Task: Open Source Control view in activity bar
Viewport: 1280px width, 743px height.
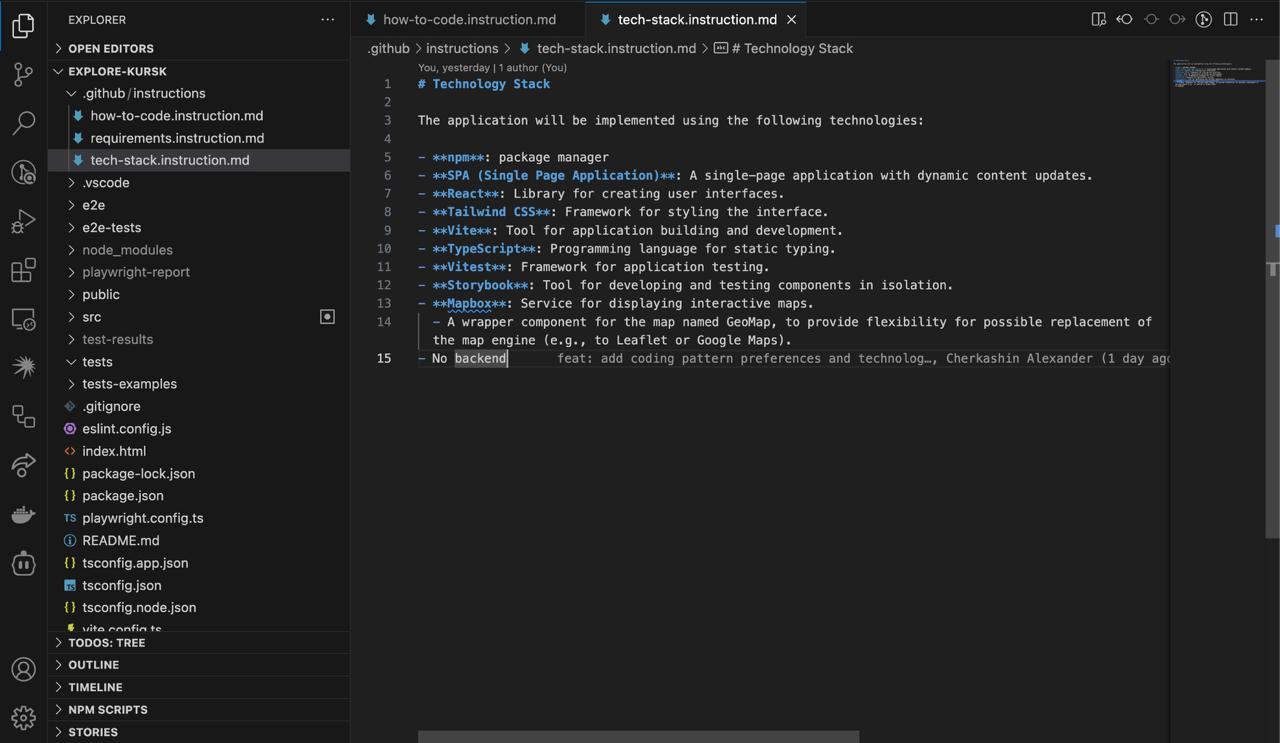Action: (23, 74)
